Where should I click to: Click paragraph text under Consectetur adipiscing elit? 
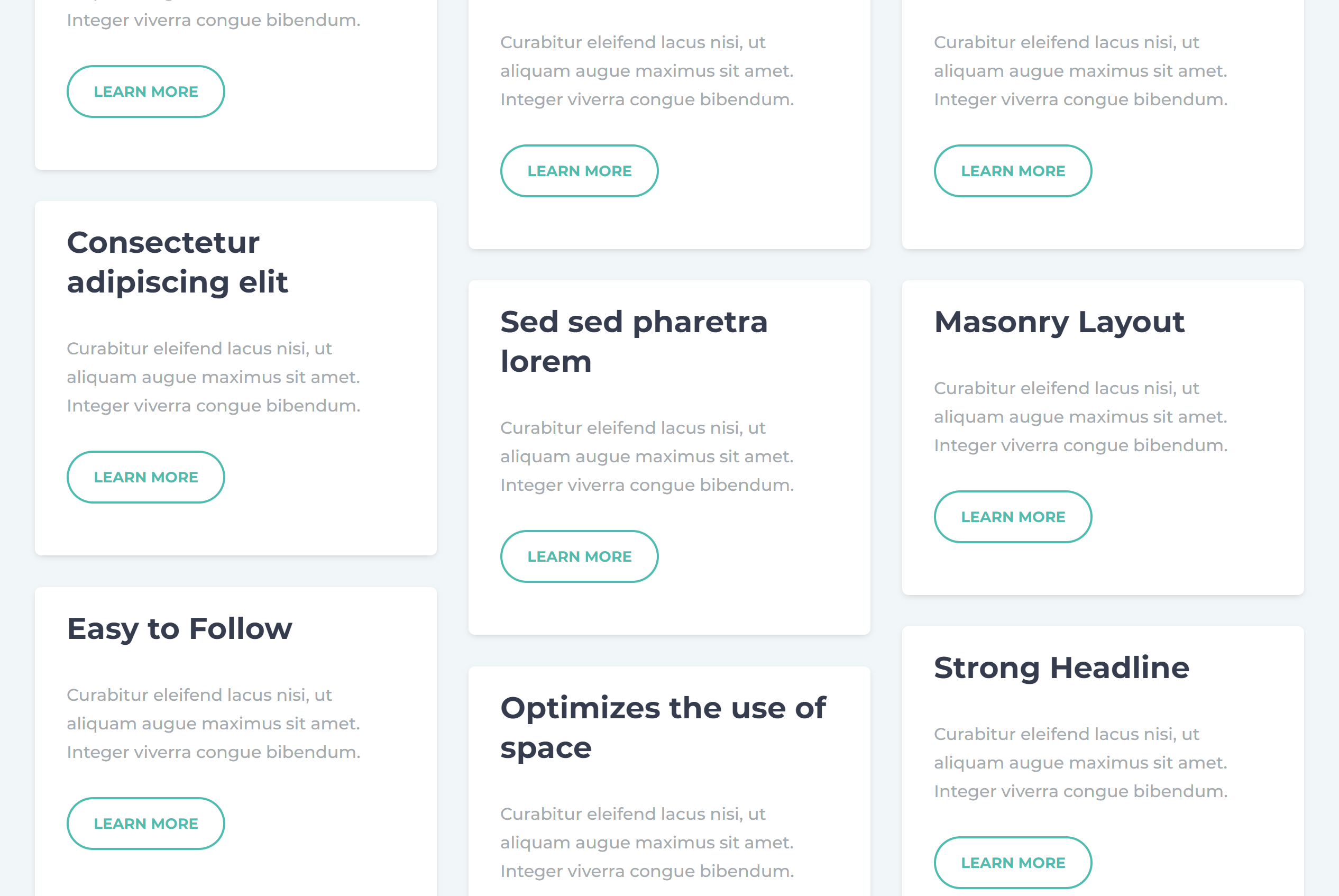coord(213,377)
